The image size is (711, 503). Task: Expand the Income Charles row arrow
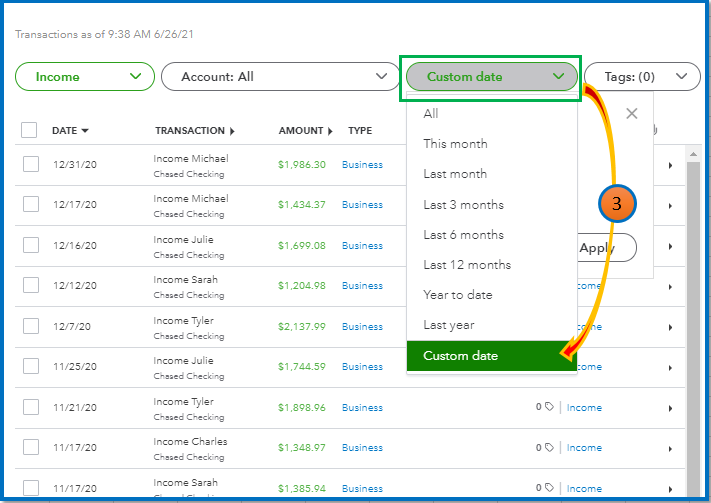click(x=670, y=449)
